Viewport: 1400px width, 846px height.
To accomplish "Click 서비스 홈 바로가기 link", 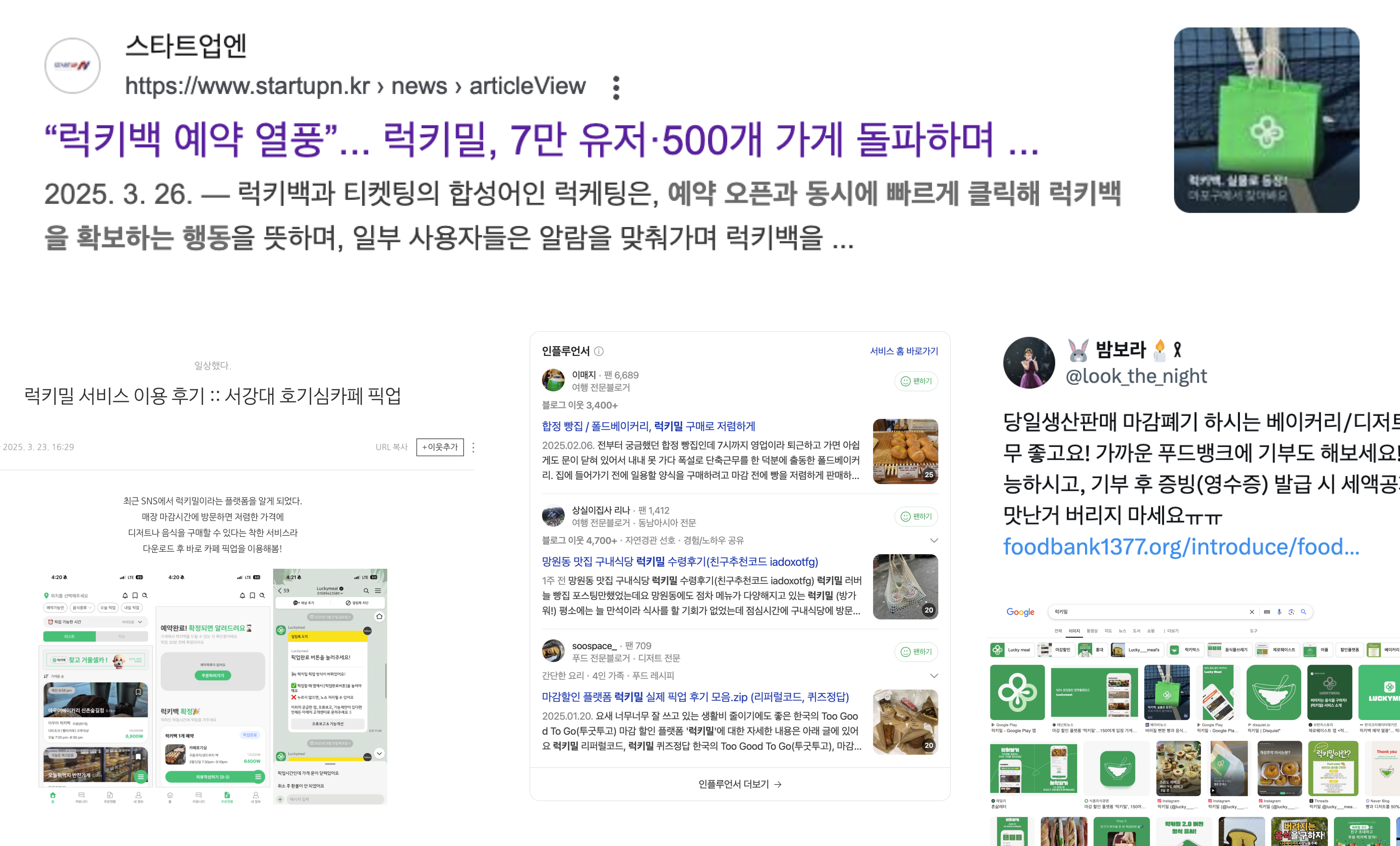I will [904, 351].
